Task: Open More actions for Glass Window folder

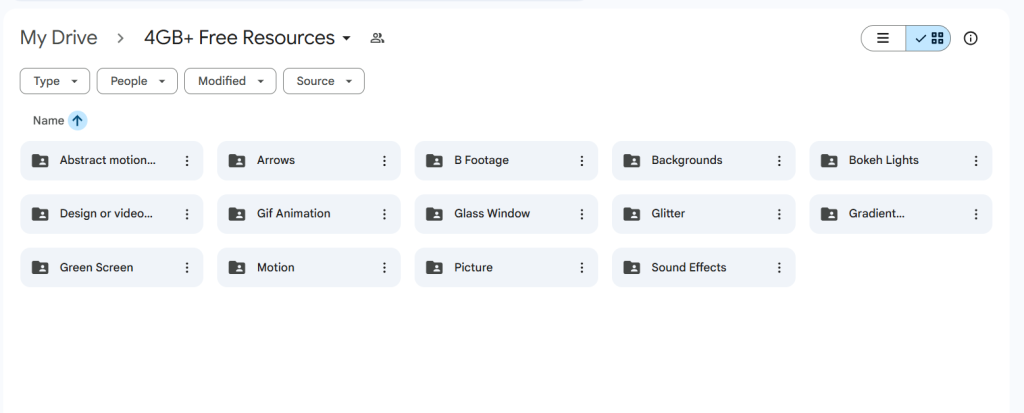Action: click(582, 214)
